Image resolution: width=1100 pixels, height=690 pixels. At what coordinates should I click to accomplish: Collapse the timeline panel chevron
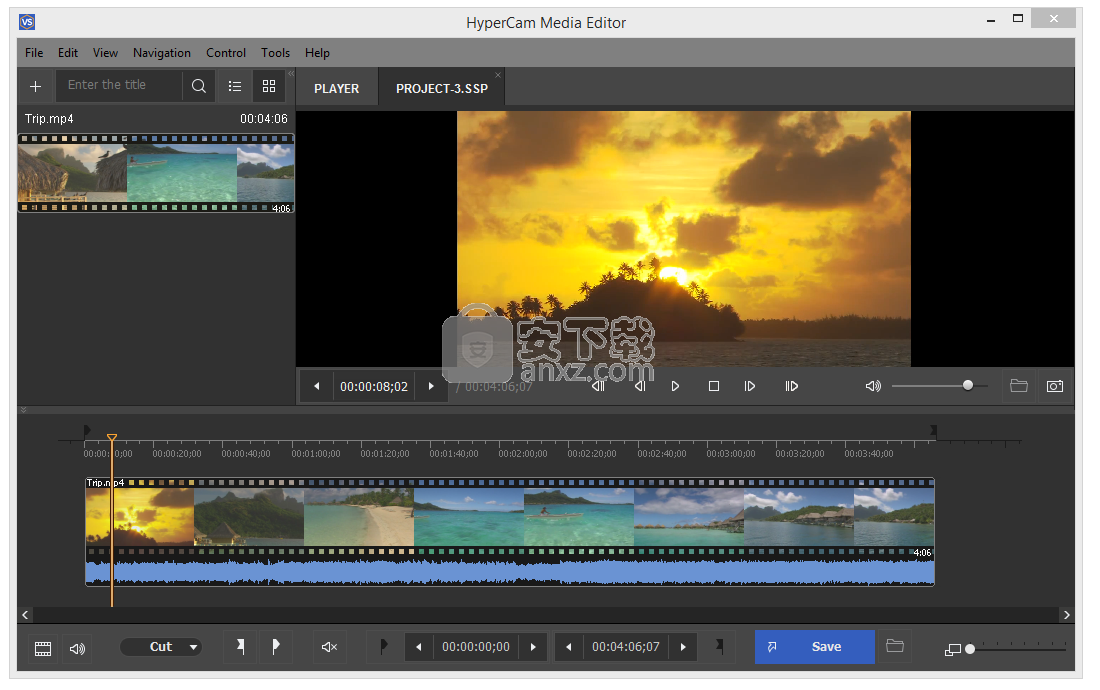[x=23, y=410]
